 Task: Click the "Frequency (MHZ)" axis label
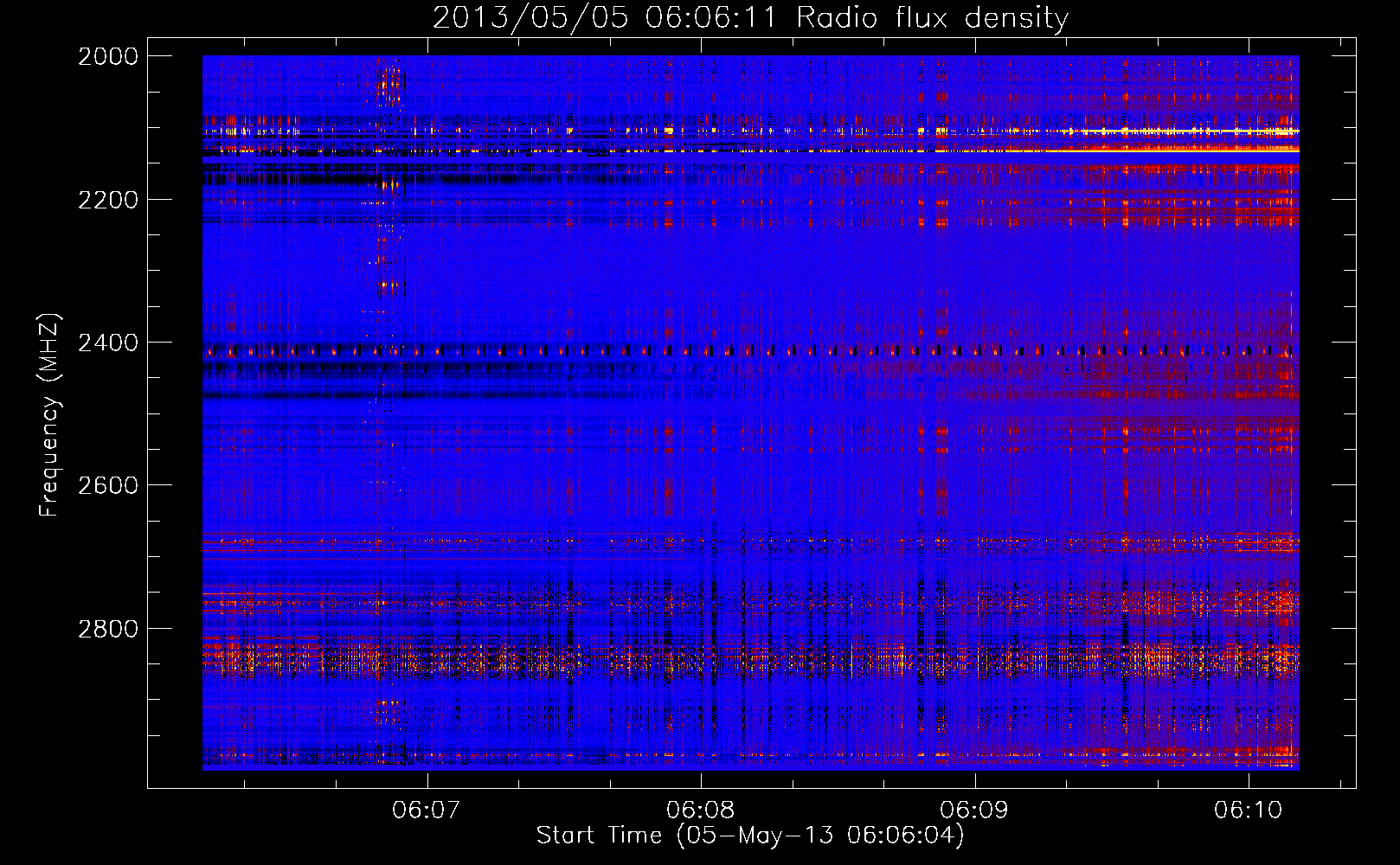pos(49,415)
